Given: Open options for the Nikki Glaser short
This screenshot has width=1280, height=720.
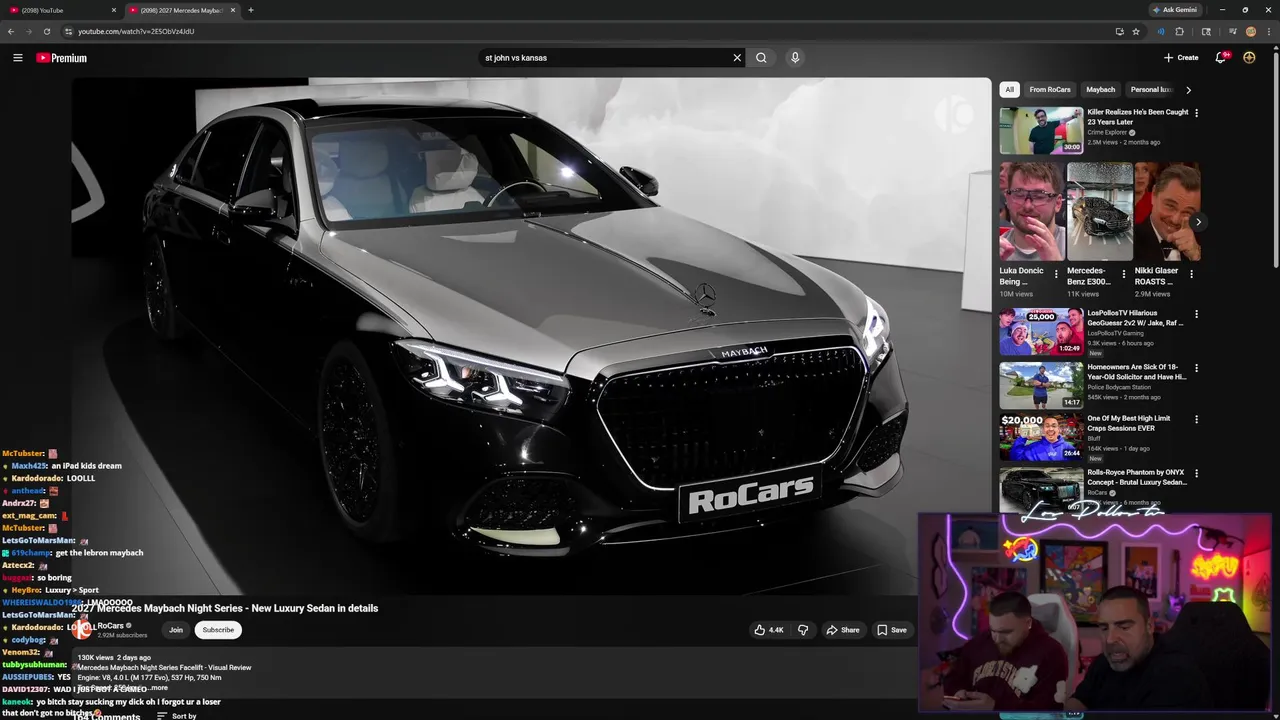Looking at the screenshot, I should point(1191,274).
